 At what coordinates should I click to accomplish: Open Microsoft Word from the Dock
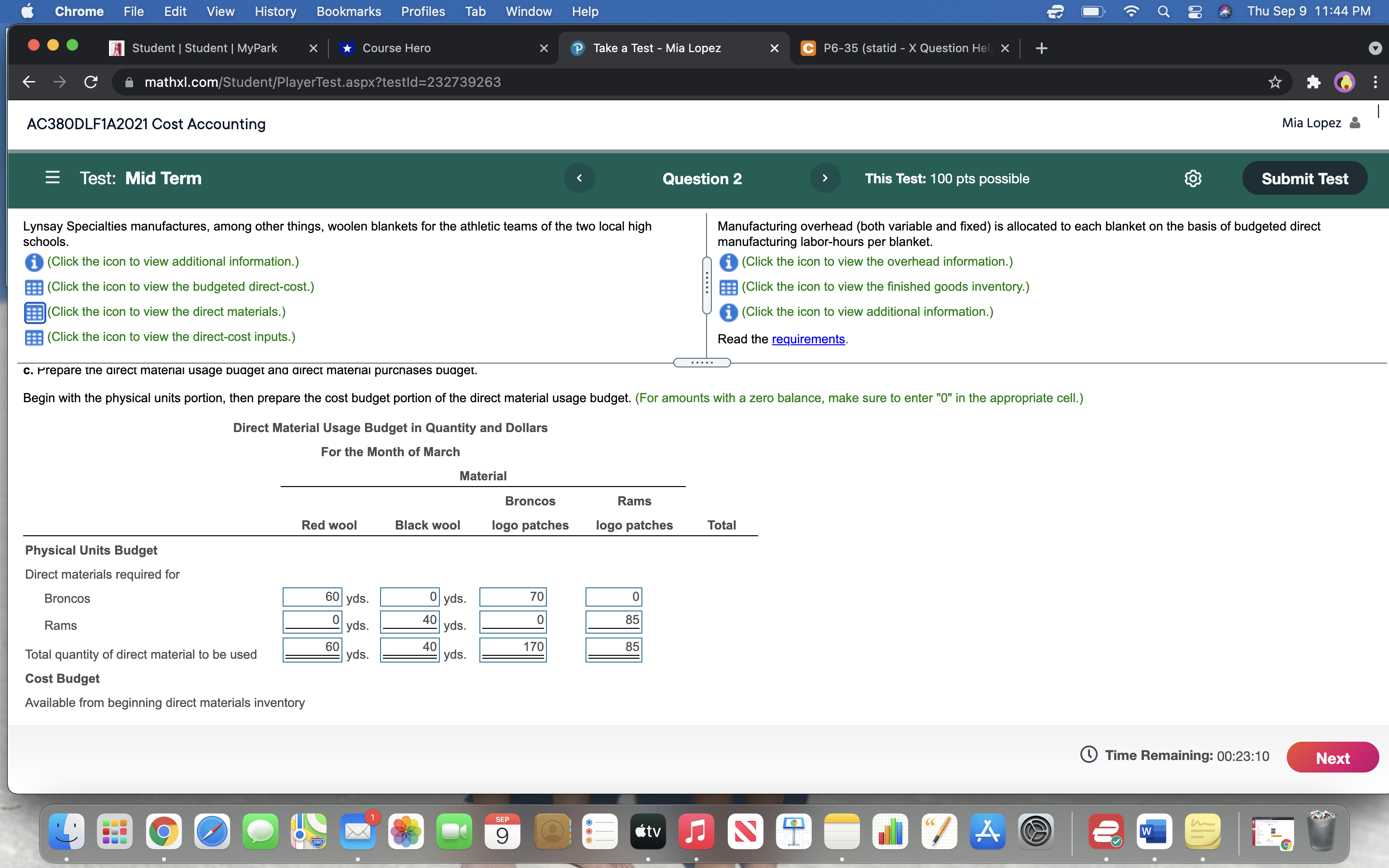click(1154, 831)
